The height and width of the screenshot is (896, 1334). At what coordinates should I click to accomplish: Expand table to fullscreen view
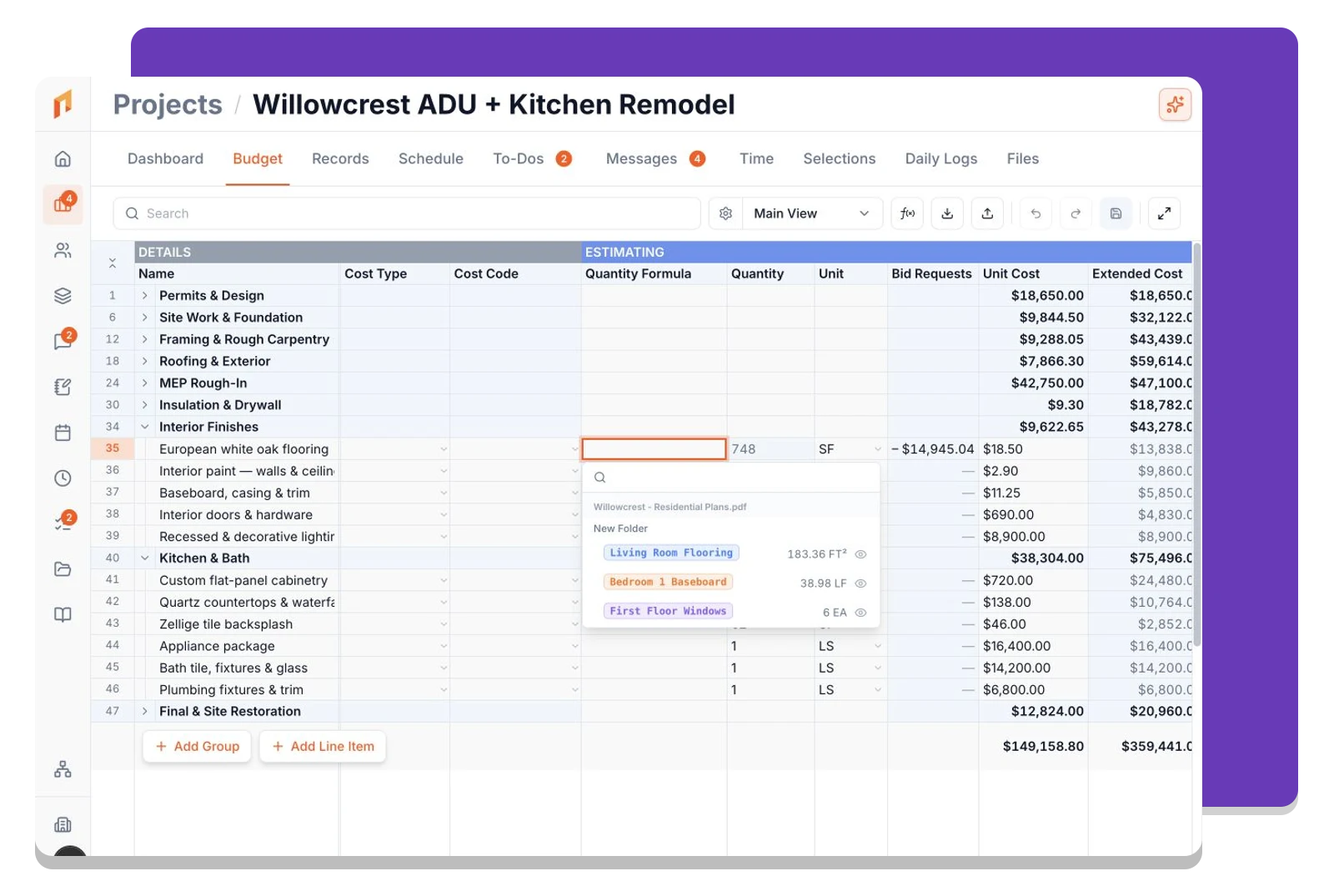click(1164, 213)
